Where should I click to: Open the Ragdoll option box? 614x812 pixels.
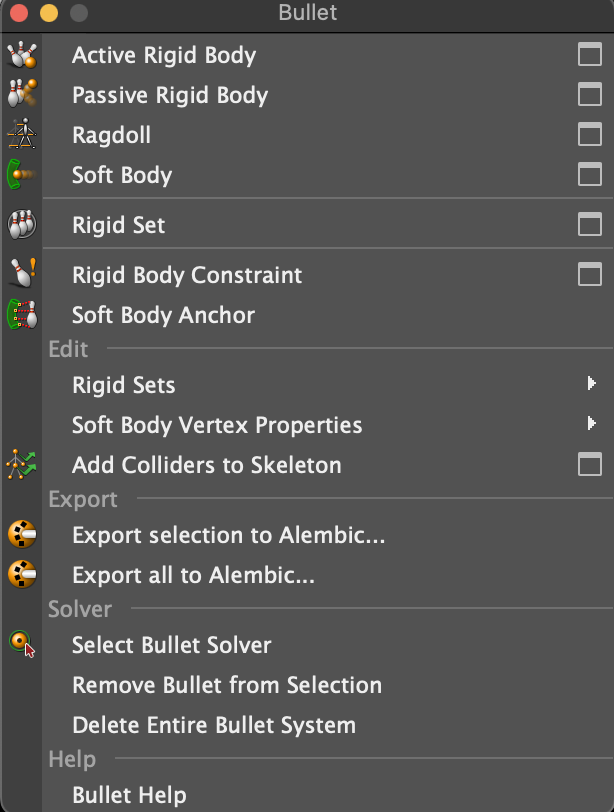(590, 134)
